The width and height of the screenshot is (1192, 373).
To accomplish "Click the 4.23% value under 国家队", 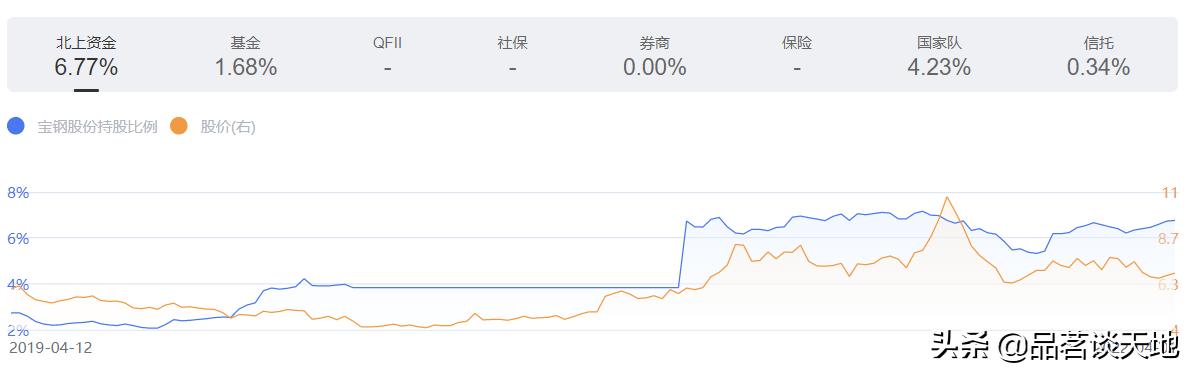I will click(x=939, y=68).
